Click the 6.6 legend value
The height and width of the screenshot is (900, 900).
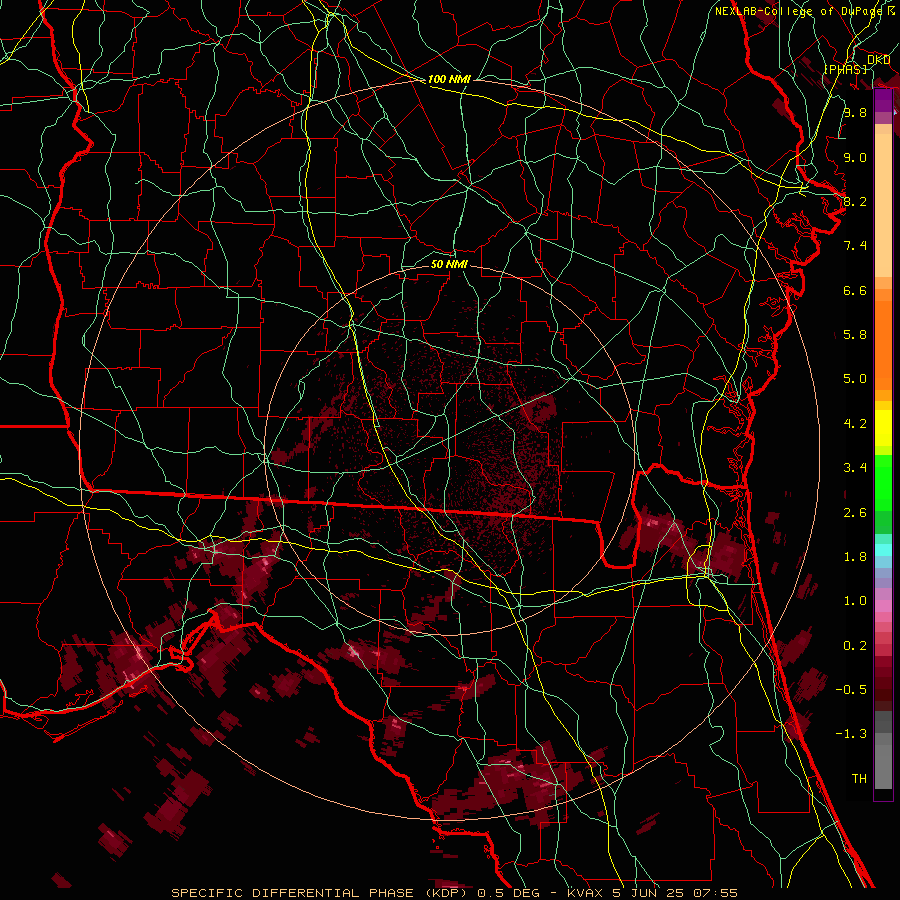pyautogui.click(x=855, y=290)
